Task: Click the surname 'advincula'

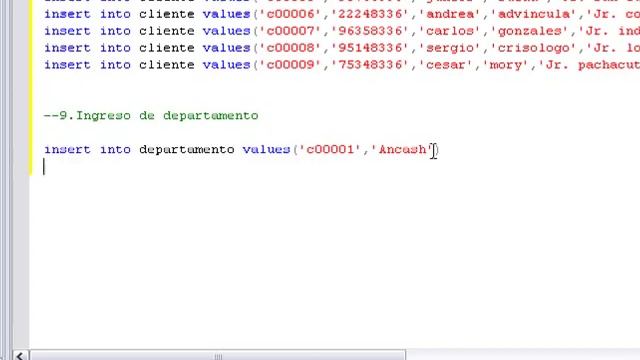Action: tap(534, 14)
